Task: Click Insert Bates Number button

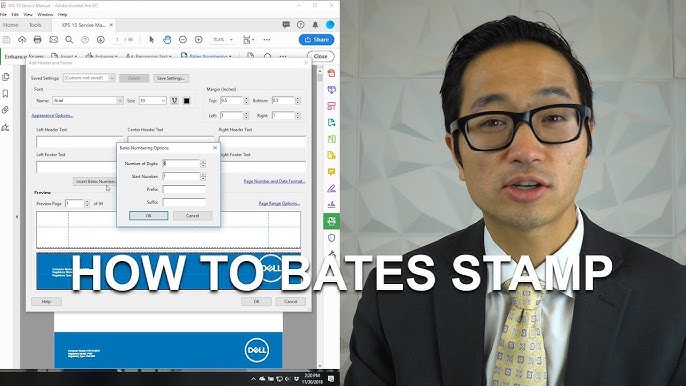Action: click(95, 181)
